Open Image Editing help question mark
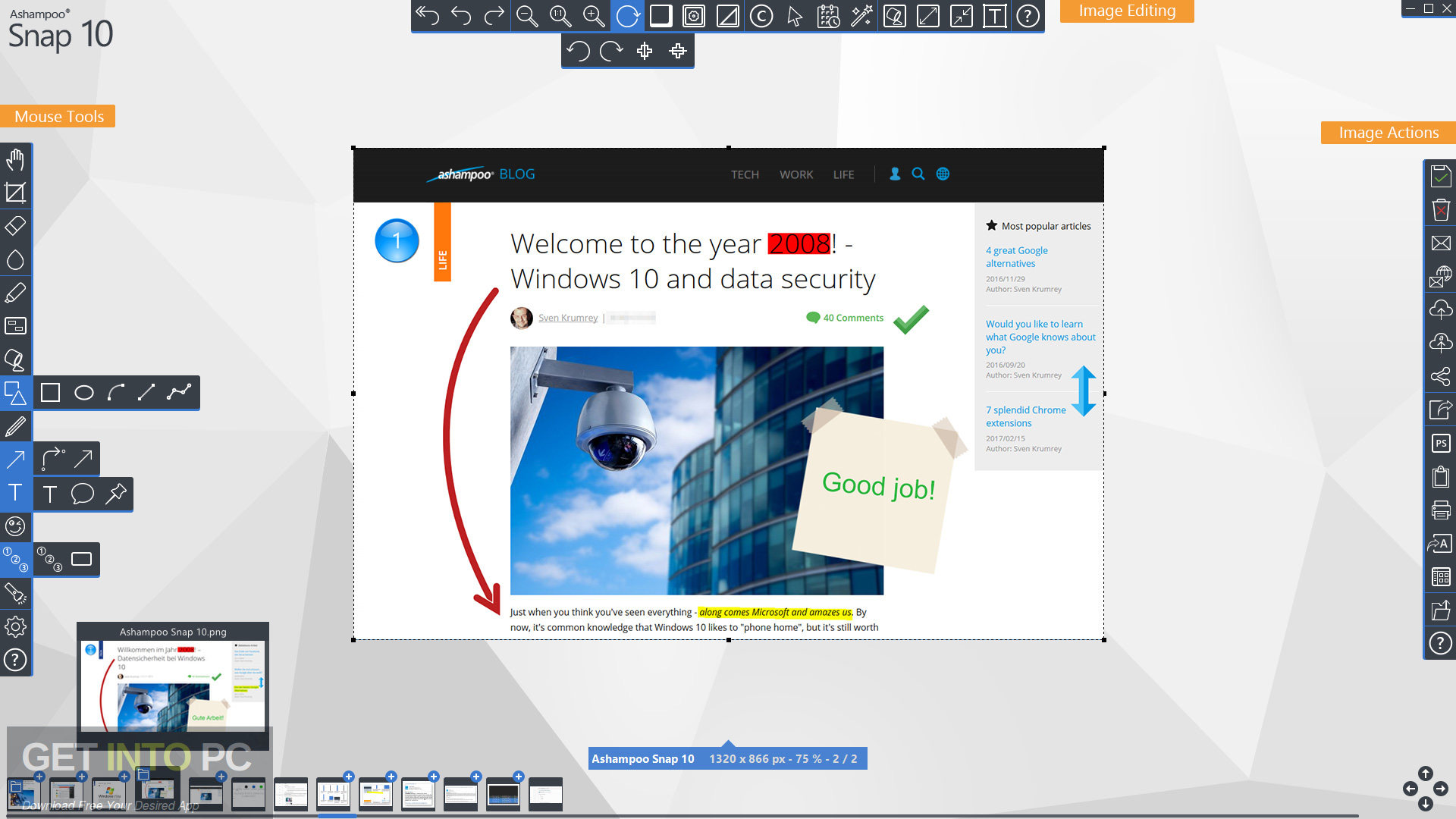The image size is (1456, 819). pyautogui.click(x=1028, y=16)
